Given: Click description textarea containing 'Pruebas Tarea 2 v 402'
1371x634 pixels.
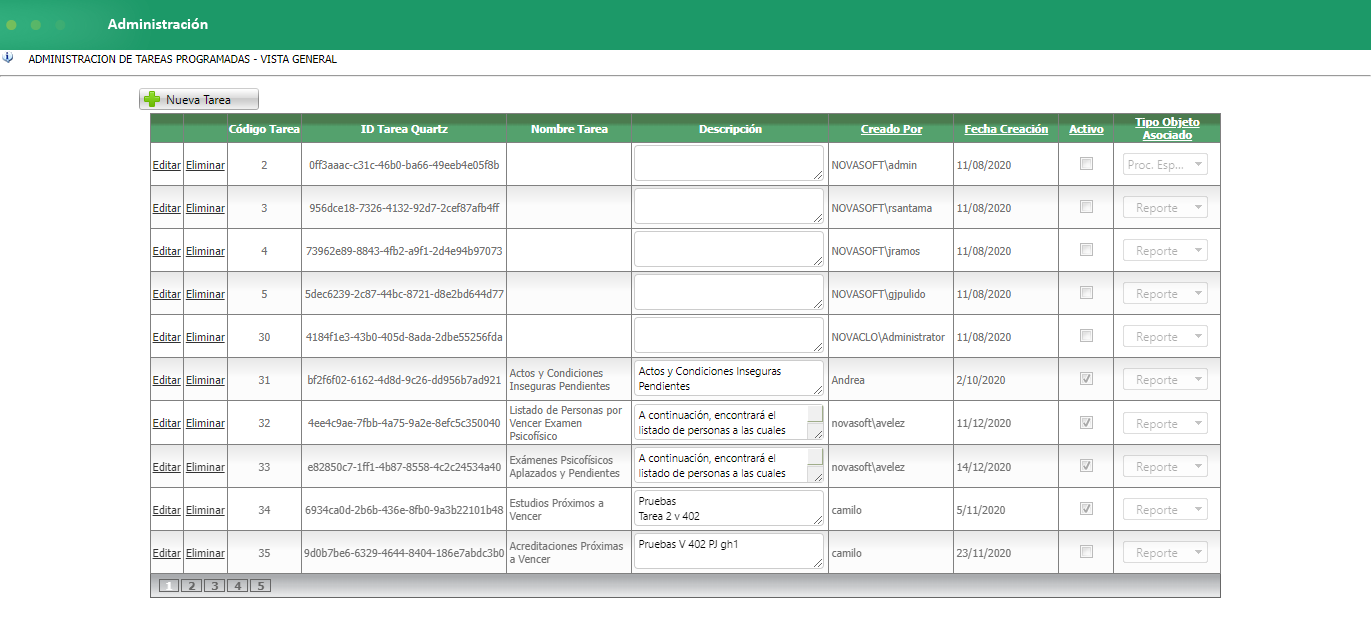Looking at the screenshot, I should coord(729,507).
